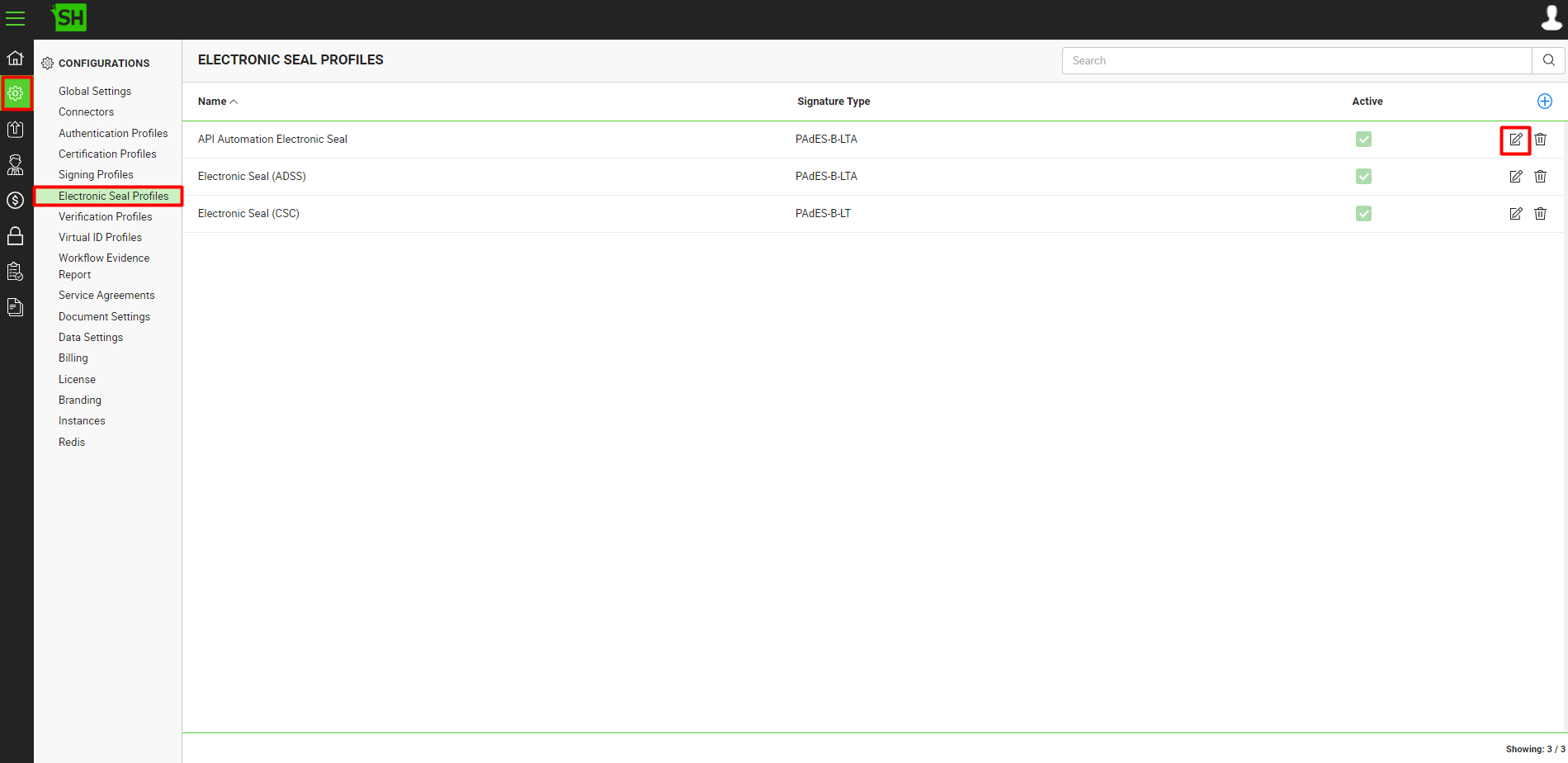Image resolution: width=1568 pixels, height=763 pixels.
Task: Open Certification Profiles
Action: (x=107, y=154)
